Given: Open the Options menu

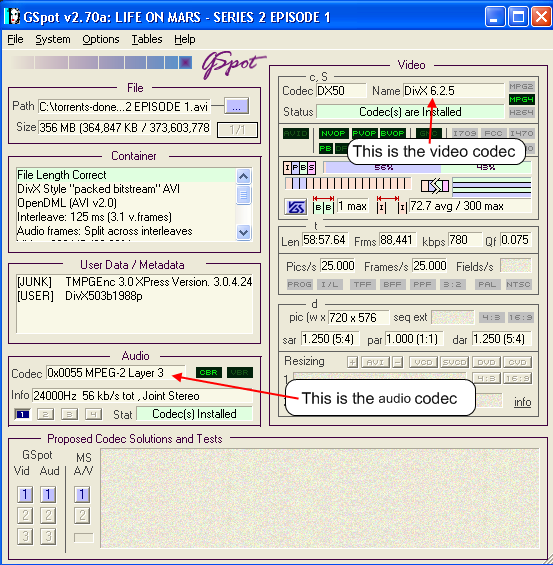Looking at the screenshot, I should [x=101, y=39].
